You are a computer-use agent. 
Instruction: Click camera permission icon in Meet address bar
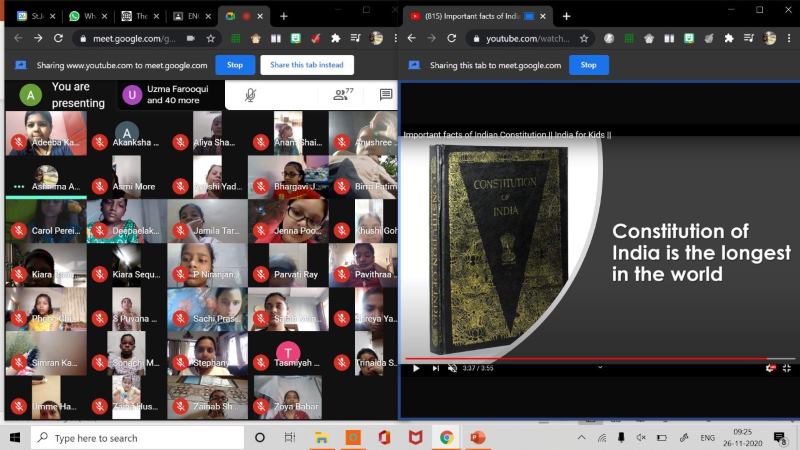(x=191, y=38)
